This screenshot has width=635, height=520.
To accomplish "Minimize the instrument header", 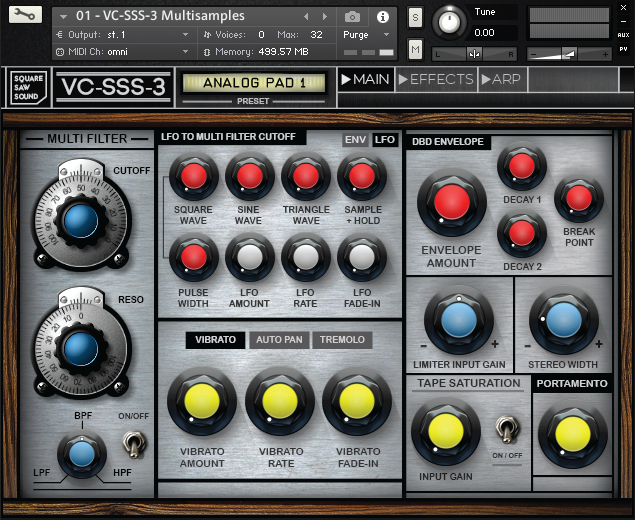I will [x=624, y=21].
